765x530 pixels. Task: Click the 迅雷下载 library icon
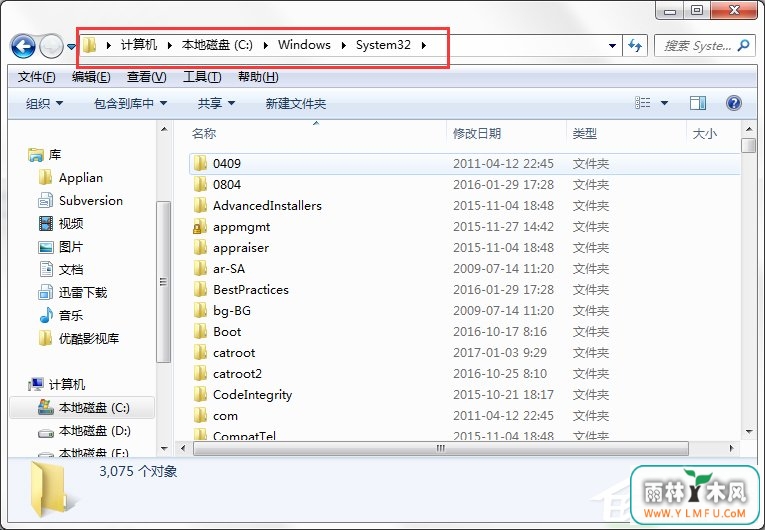pos(45,292)
